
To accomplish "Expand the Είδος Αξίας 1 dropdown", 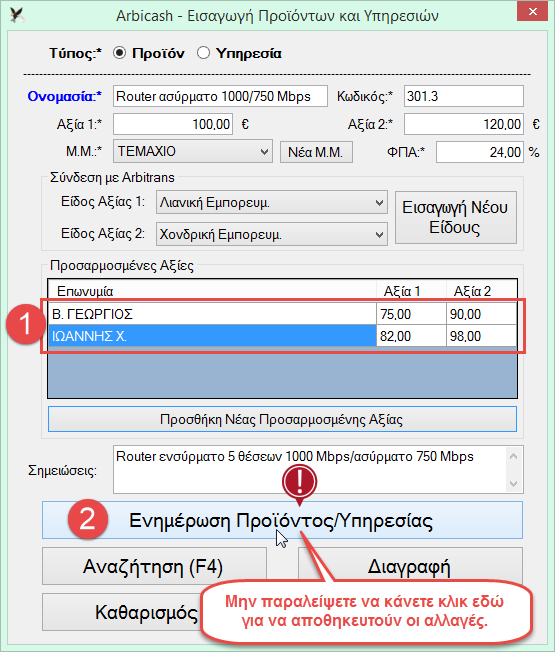I will tap(271, 203).
